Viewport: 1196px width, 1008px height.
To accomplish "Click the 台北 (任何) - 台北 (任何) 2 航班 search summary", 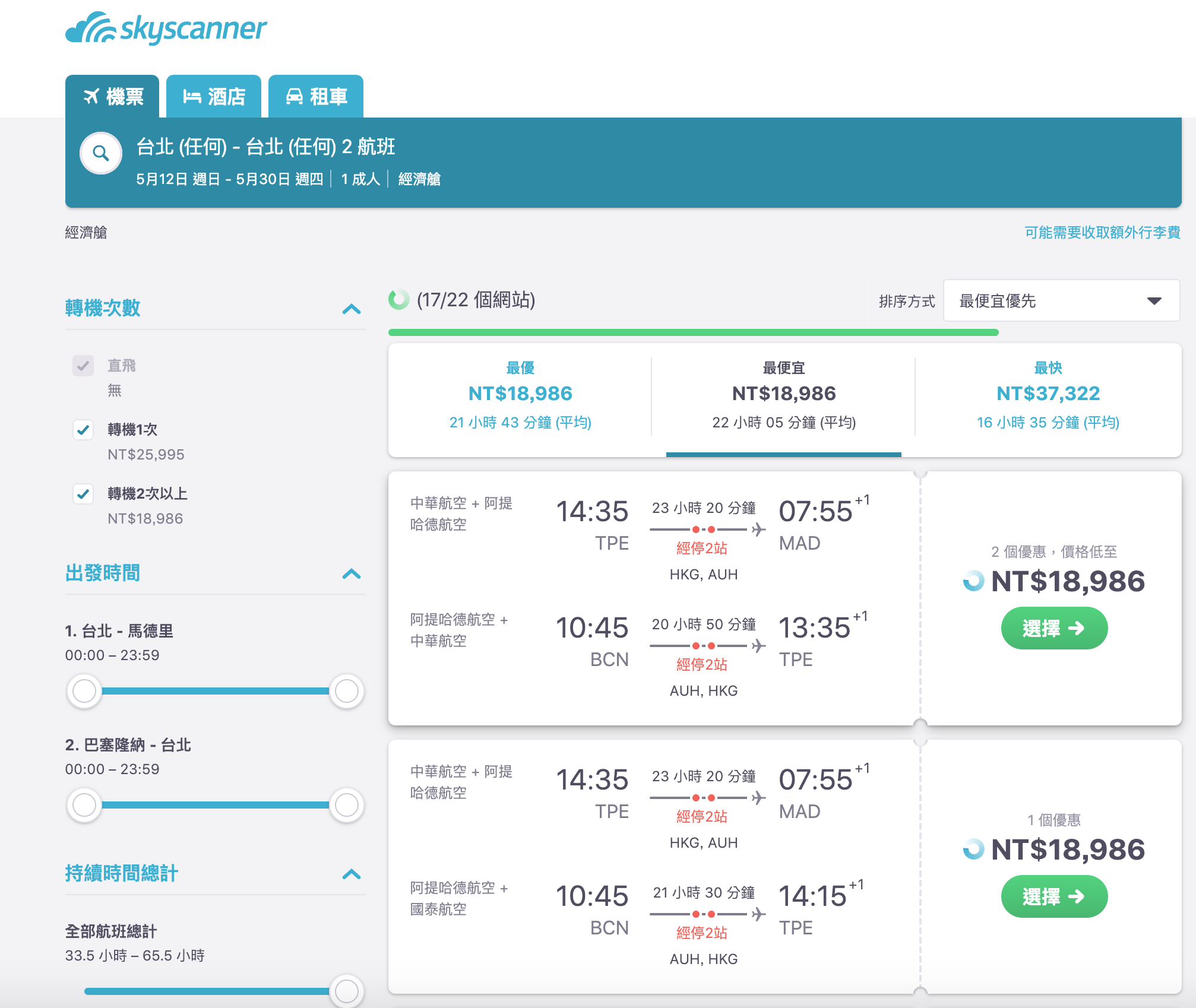I will tap(265, 147).
